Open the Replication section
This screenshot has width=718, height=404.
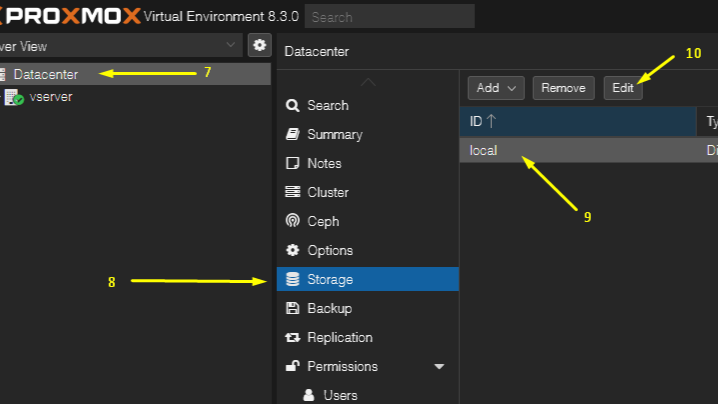coord(368,337)
